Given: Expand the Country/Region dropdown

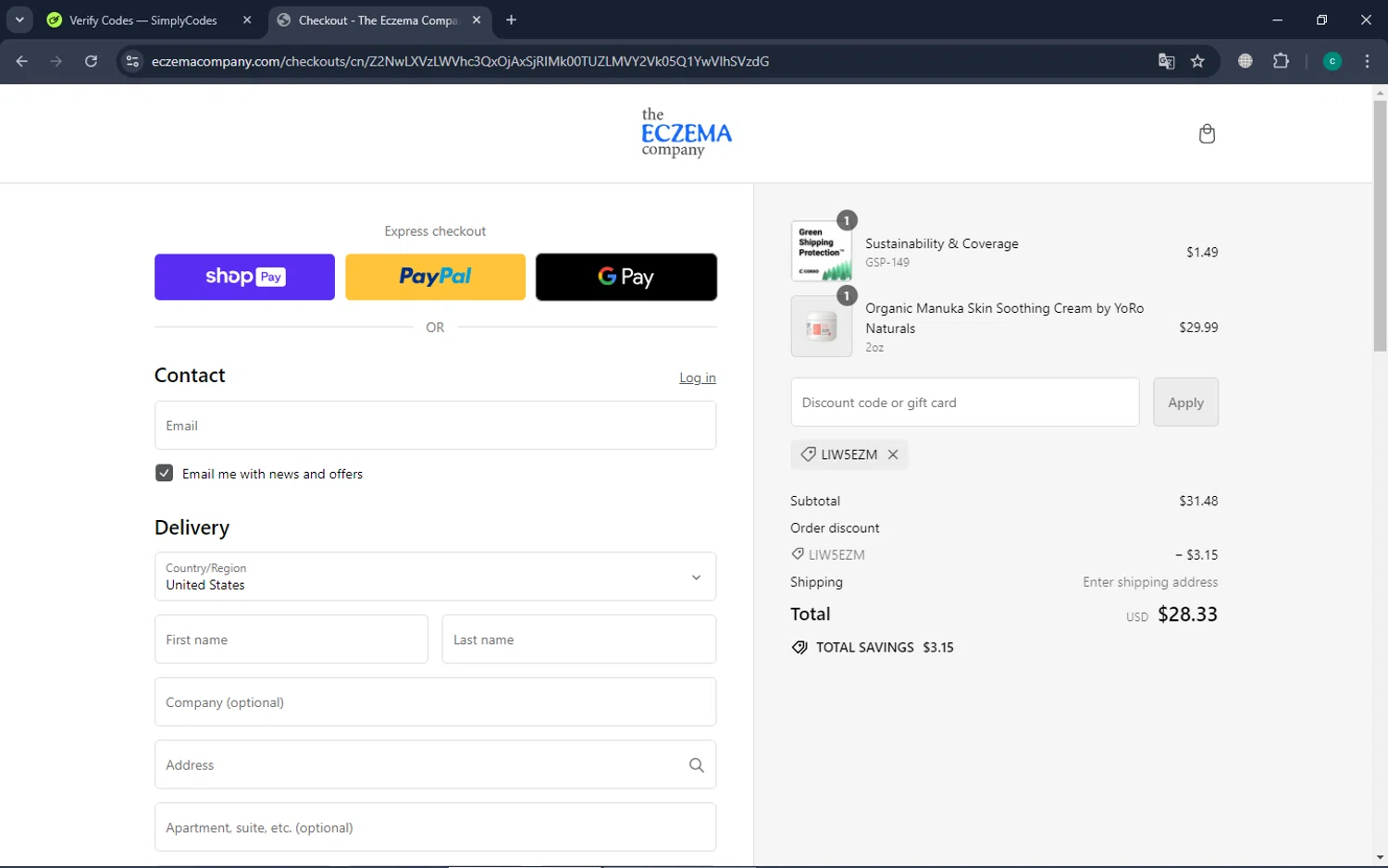Looking at the screenshot, I should (x=435, y=577).
